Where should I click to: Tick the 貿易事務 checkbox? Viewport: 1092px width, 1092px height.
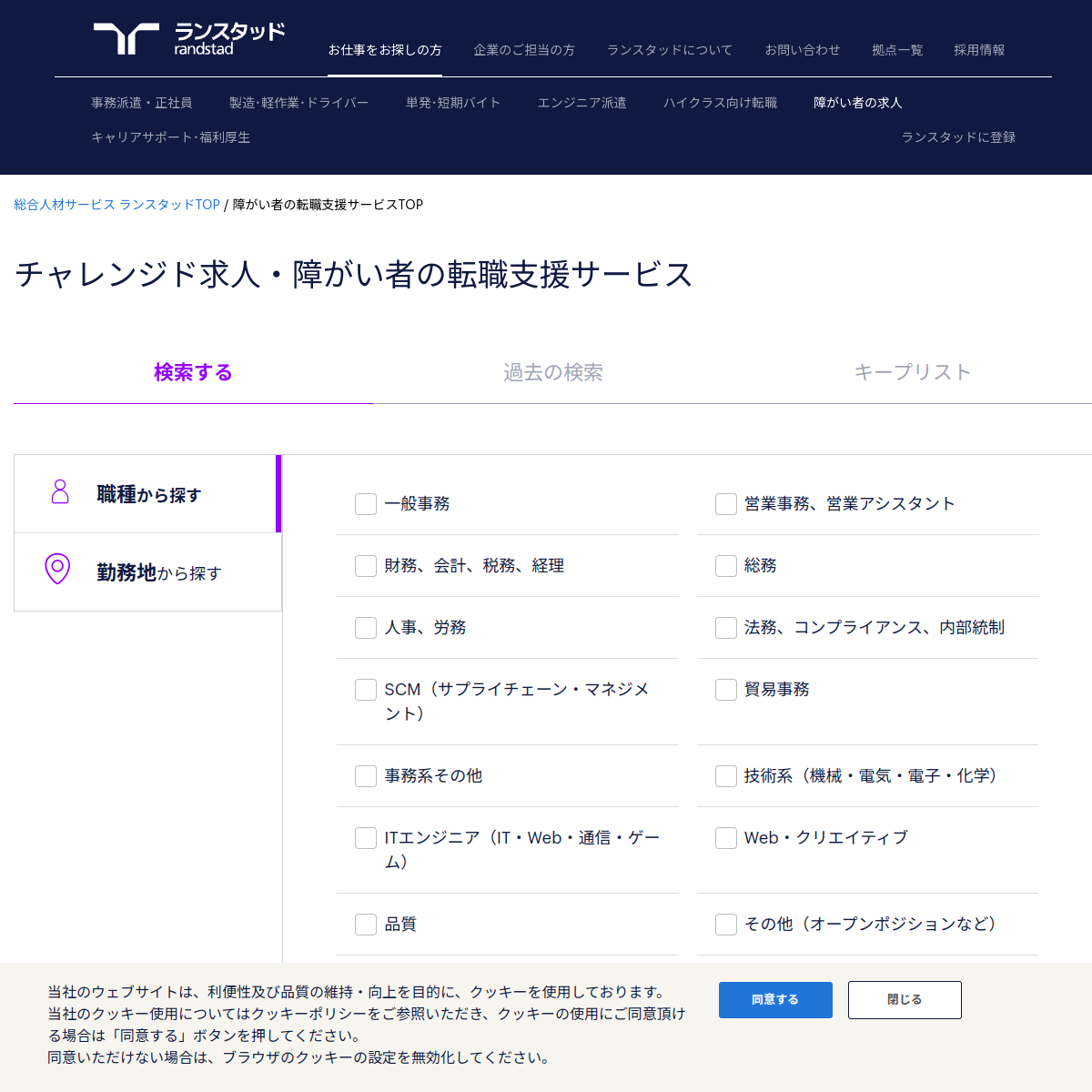[x=726, y=690]
